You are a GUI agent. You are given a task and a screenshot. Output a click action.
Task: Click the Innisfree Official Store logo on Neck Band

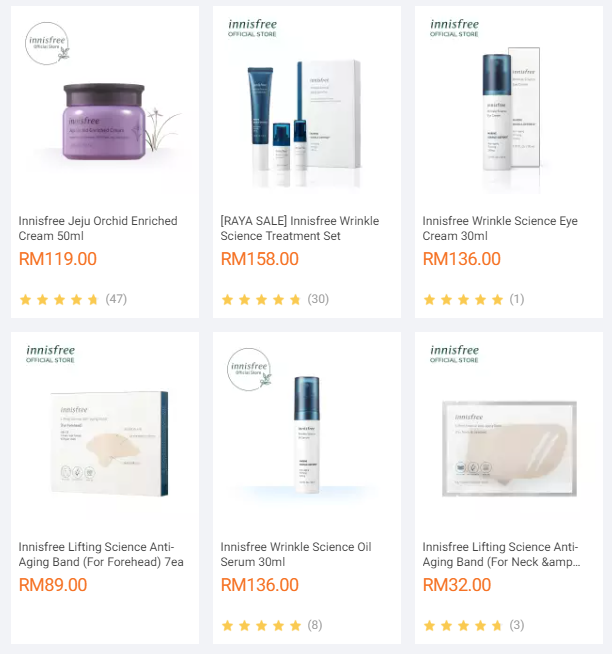point(454,354)
